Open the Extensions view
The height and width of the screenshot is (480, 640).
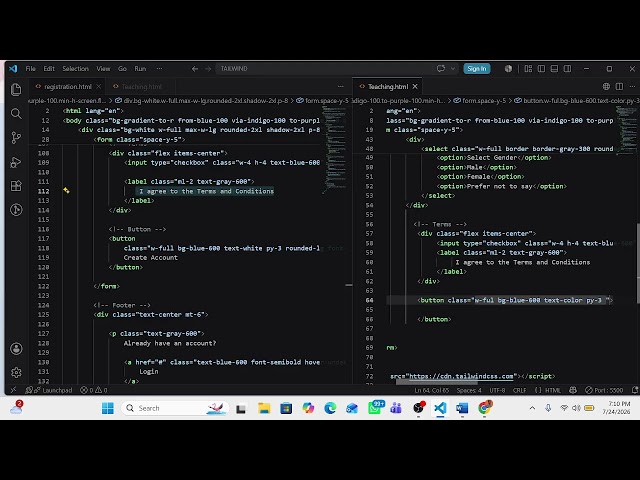(x=16, y=186)
